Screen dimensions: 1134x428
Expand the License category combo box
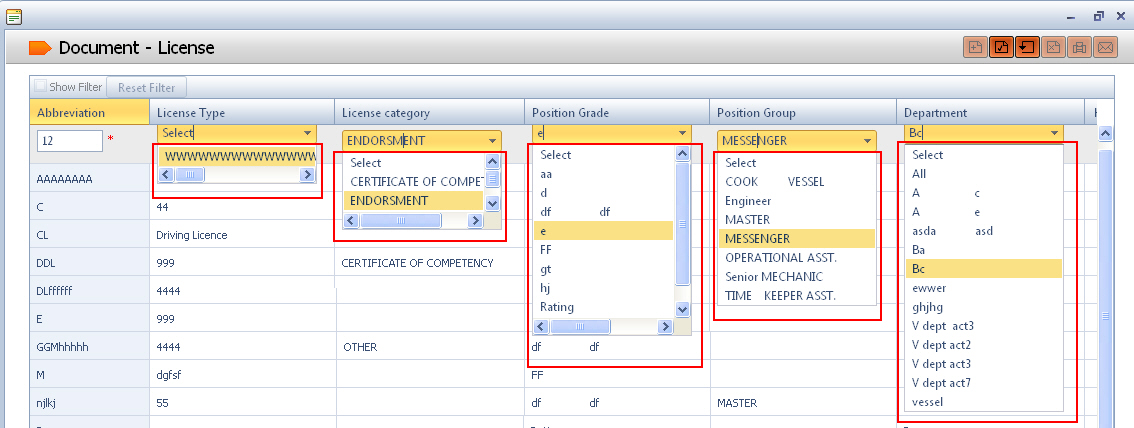tap(492, 141)
